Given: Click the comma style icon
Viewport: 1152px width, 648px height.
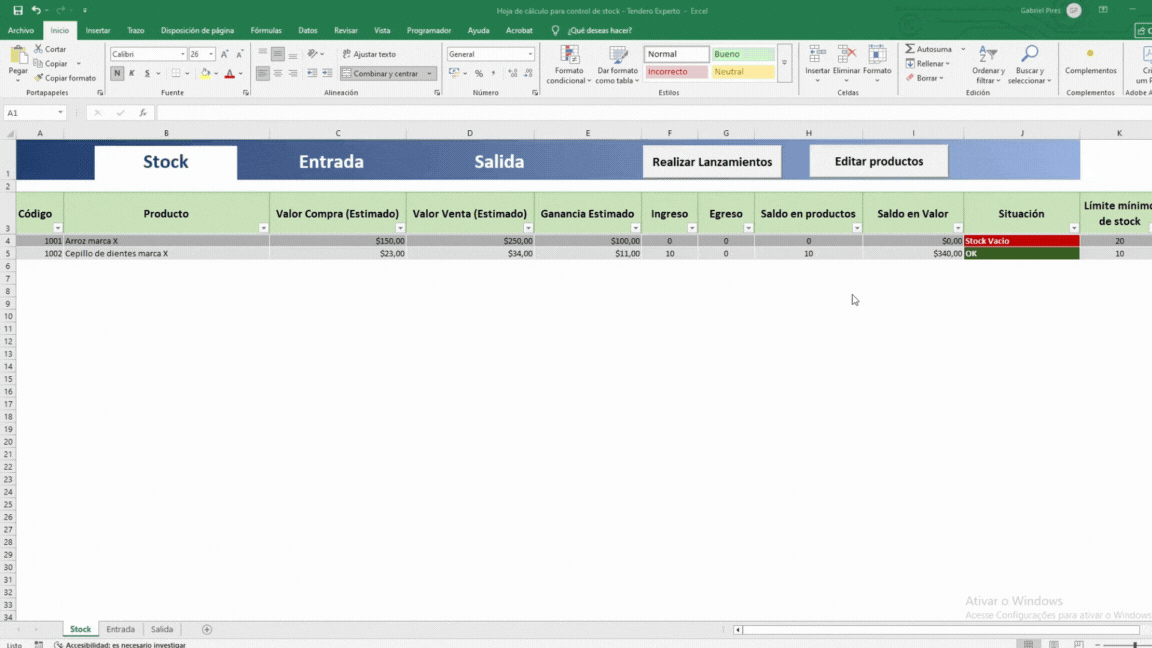Looking at the screenshot, I should click(x=493, y=73).
